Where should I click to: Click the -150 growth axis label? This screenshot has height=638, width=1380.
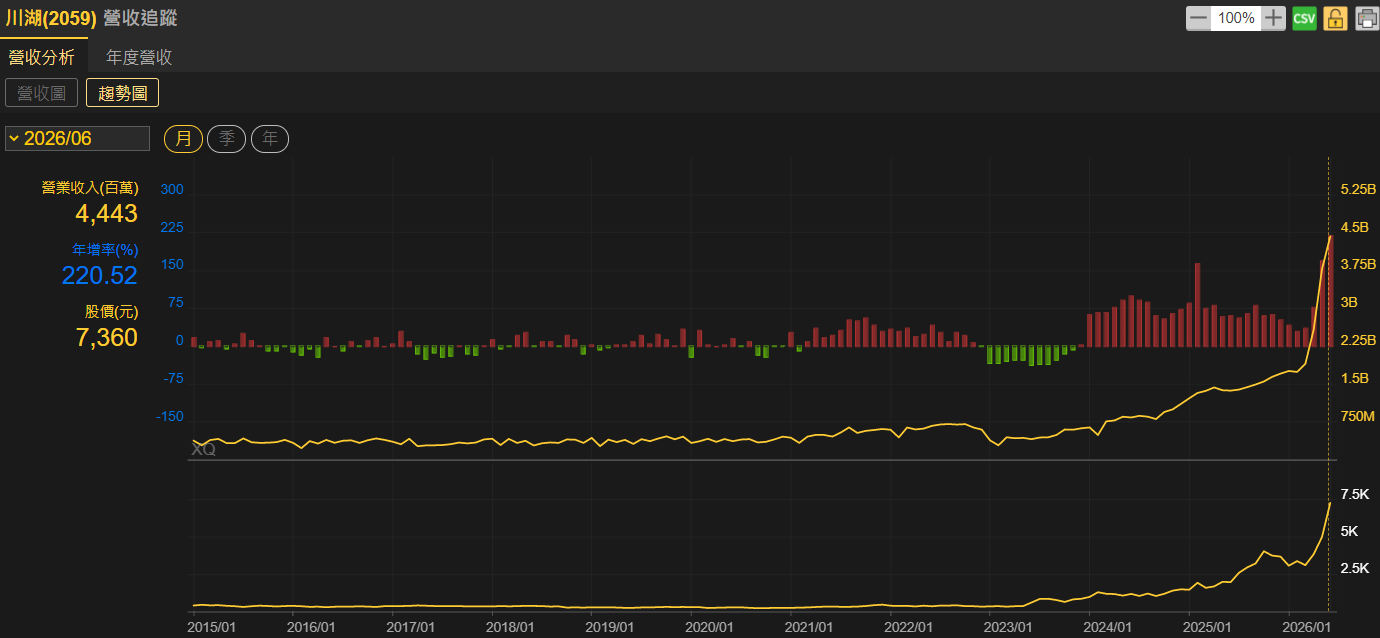coord(172,416)
